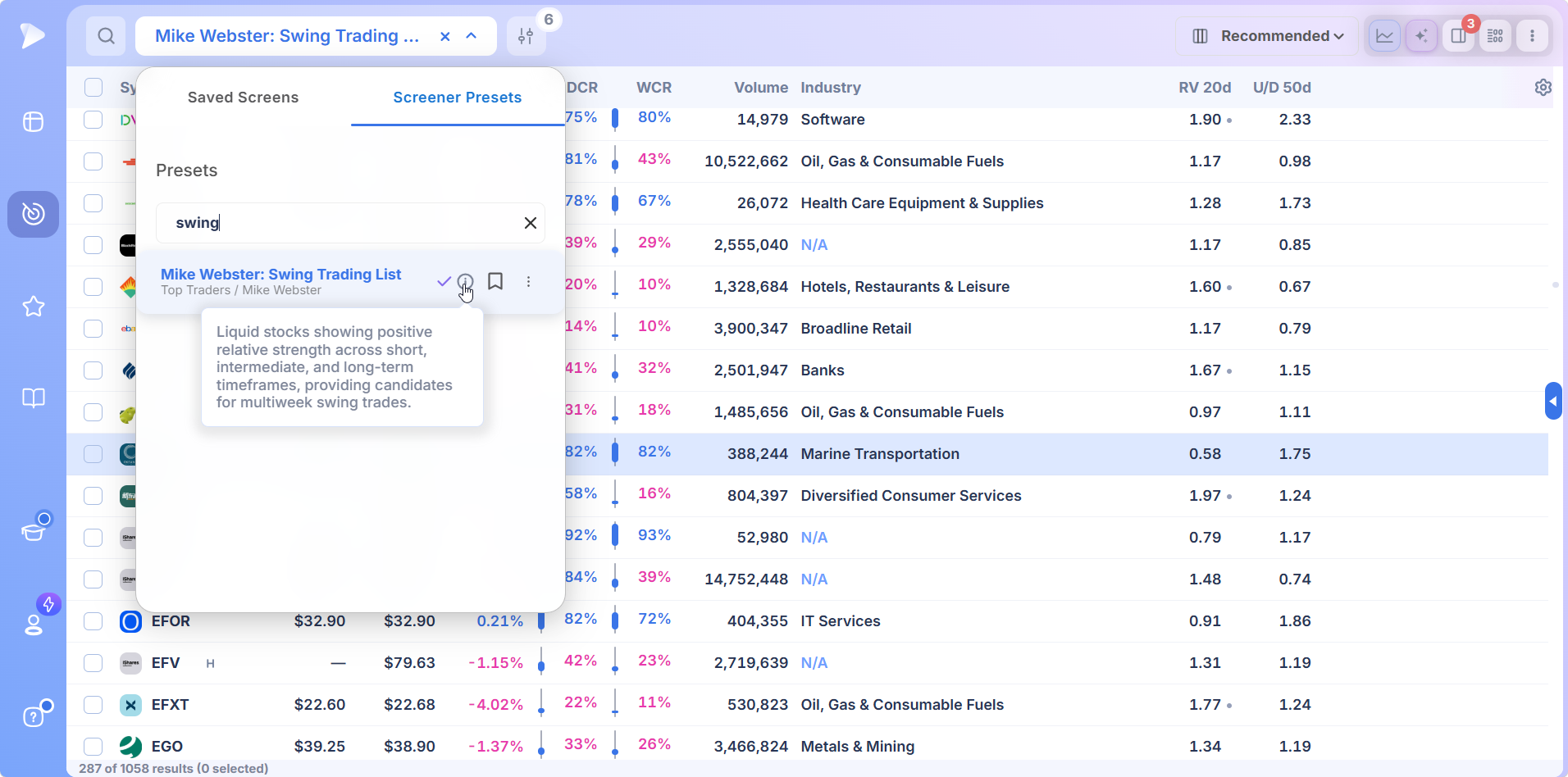Image resolution: width=1568 pixels, height=777 pixels.
Task: Switch to the Saved Screens tab
Action: 243,98
